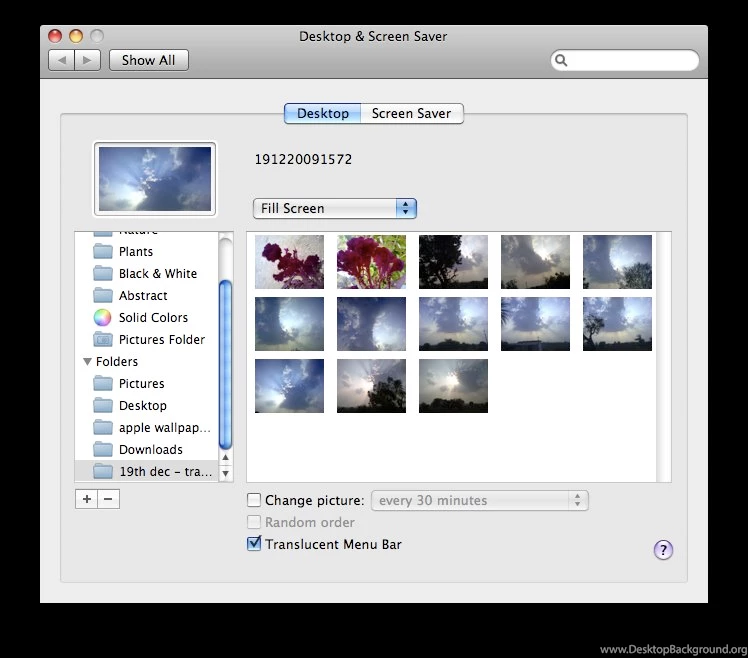Pick the last thumbnail in first row
This screenshot has height=658, width=748.
tap(617, 261)
